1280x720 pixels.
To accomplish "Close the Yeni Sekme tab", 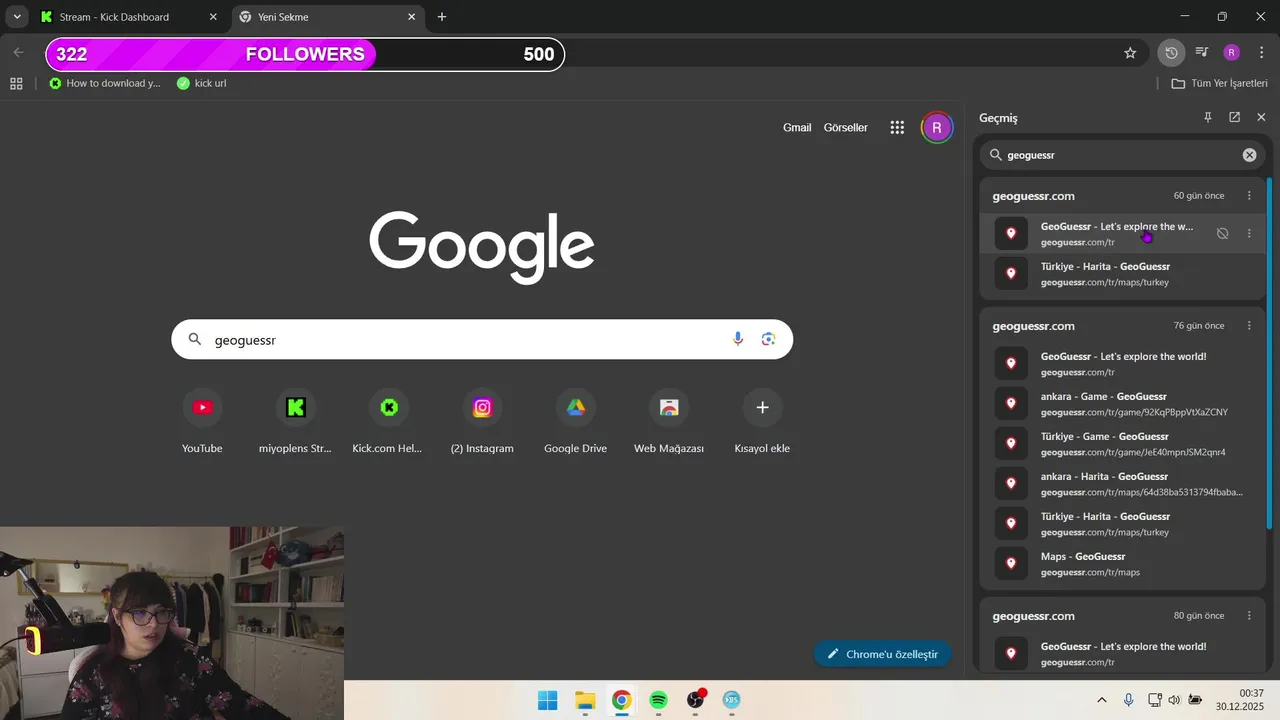I will click(411, 17).
